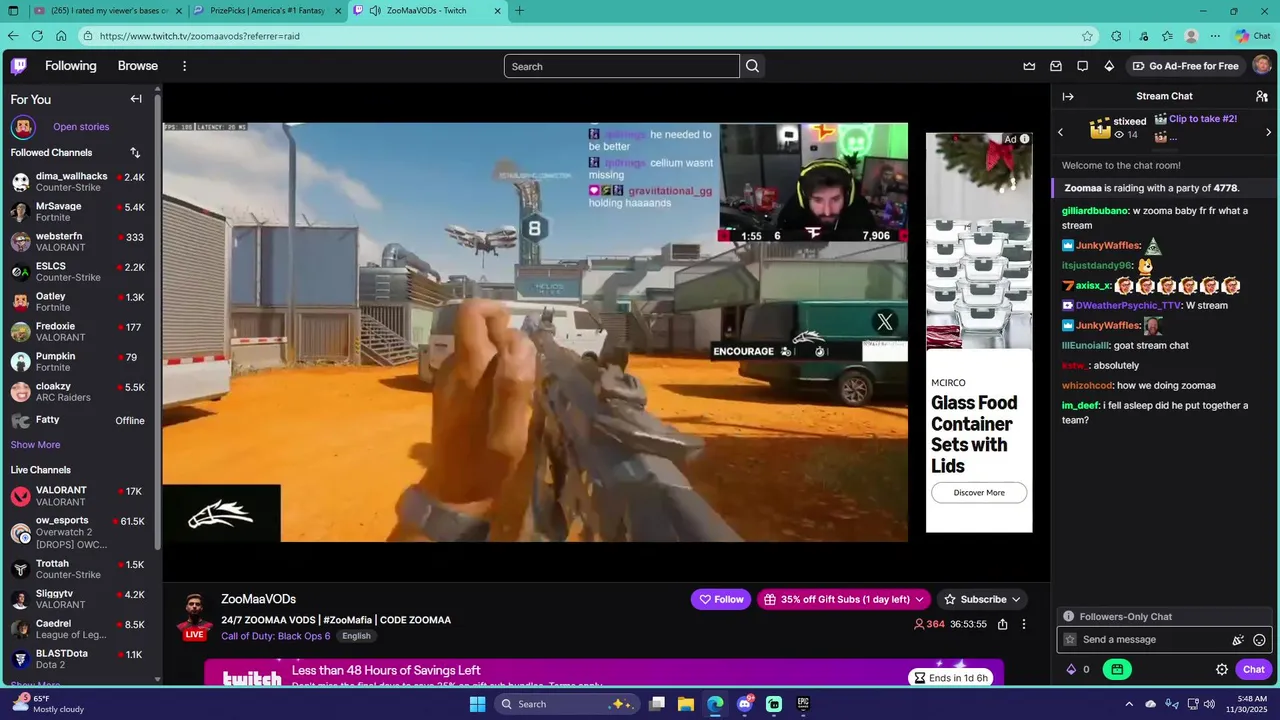This screenshot has height=720, width=1280.
Task: Click the magnifier search button
Action: tap(753, 66)
